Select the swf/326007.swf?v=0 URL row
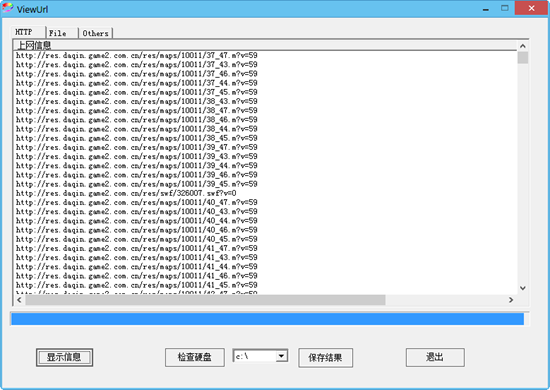Screen dimensions: 550x390 click(x=126, y=193)
